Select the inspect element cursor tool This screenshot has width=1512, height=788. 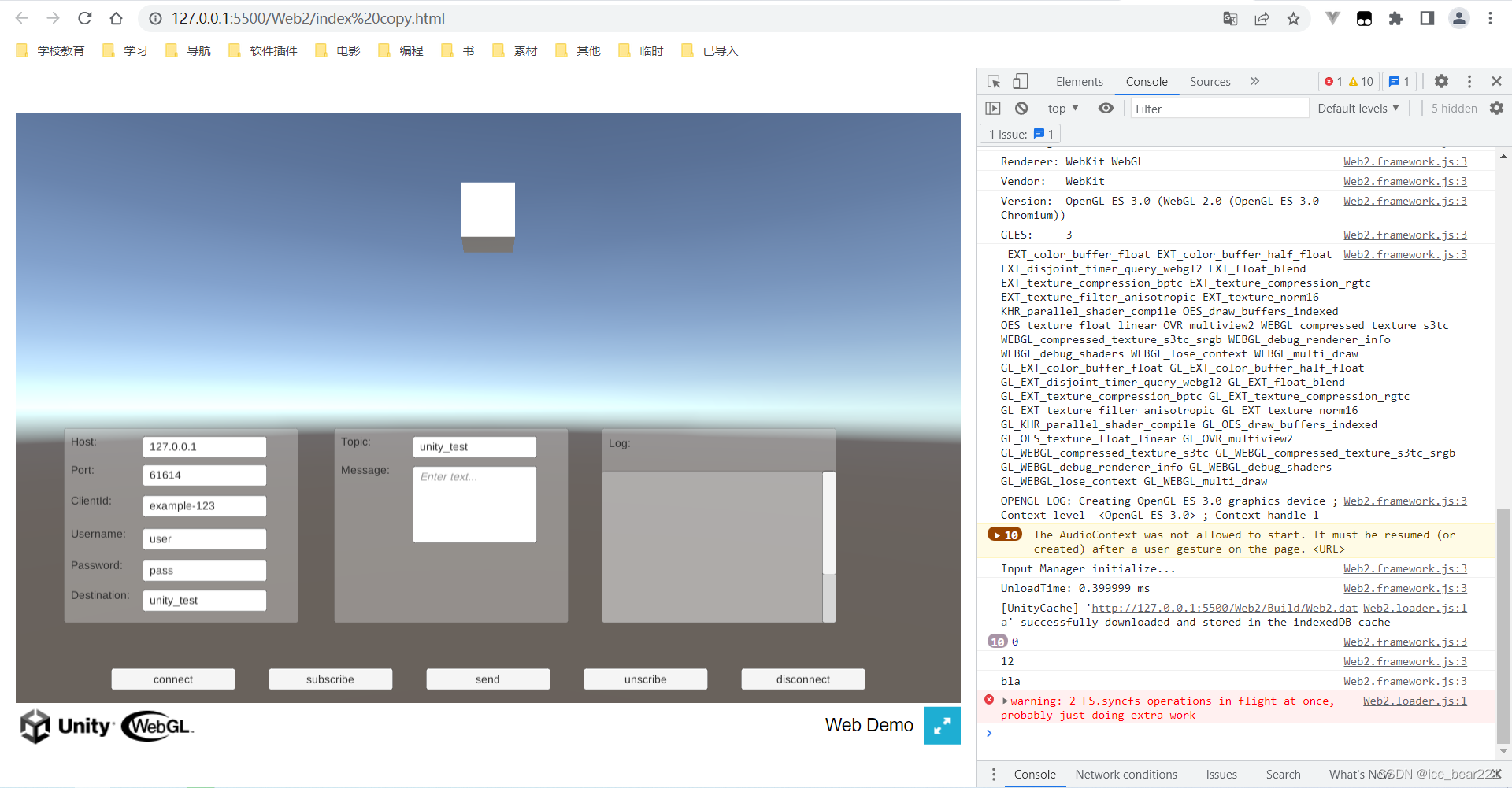[993, 81]
